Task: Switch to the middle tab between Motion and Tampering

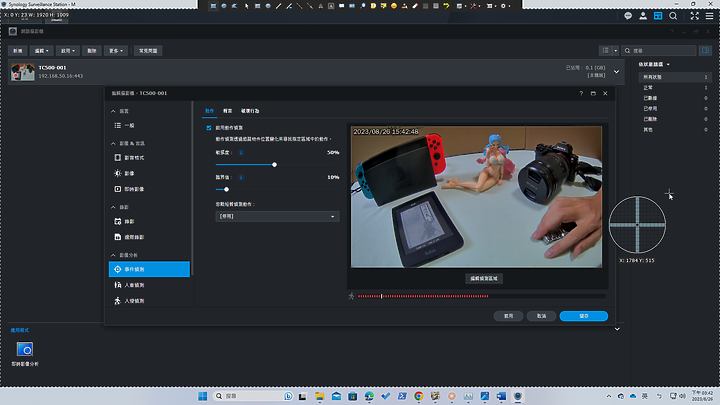Action: 227,111
